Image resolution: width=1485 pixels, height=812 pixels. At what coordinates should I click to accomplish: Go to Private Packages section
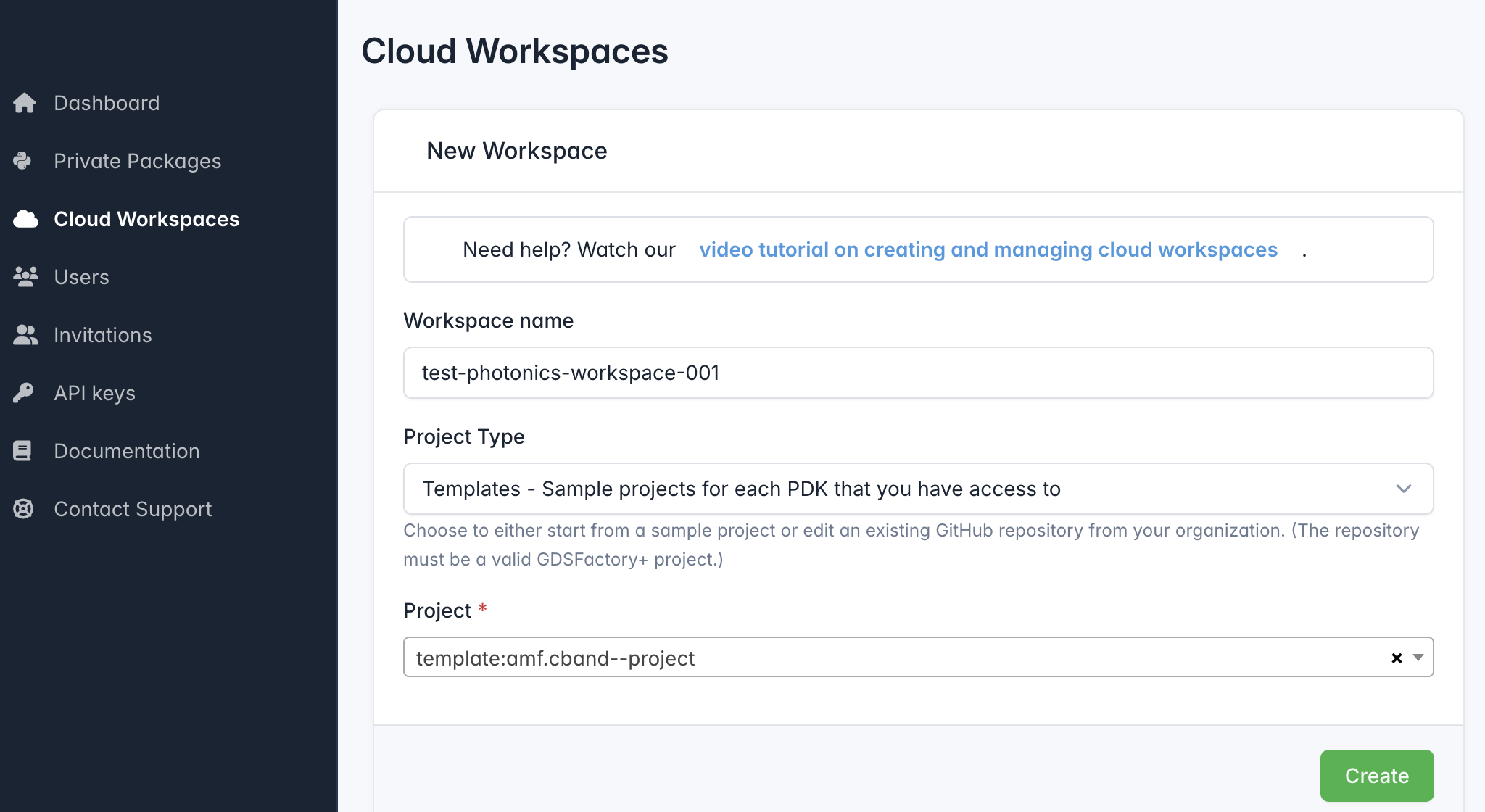(x=138, y=161)
